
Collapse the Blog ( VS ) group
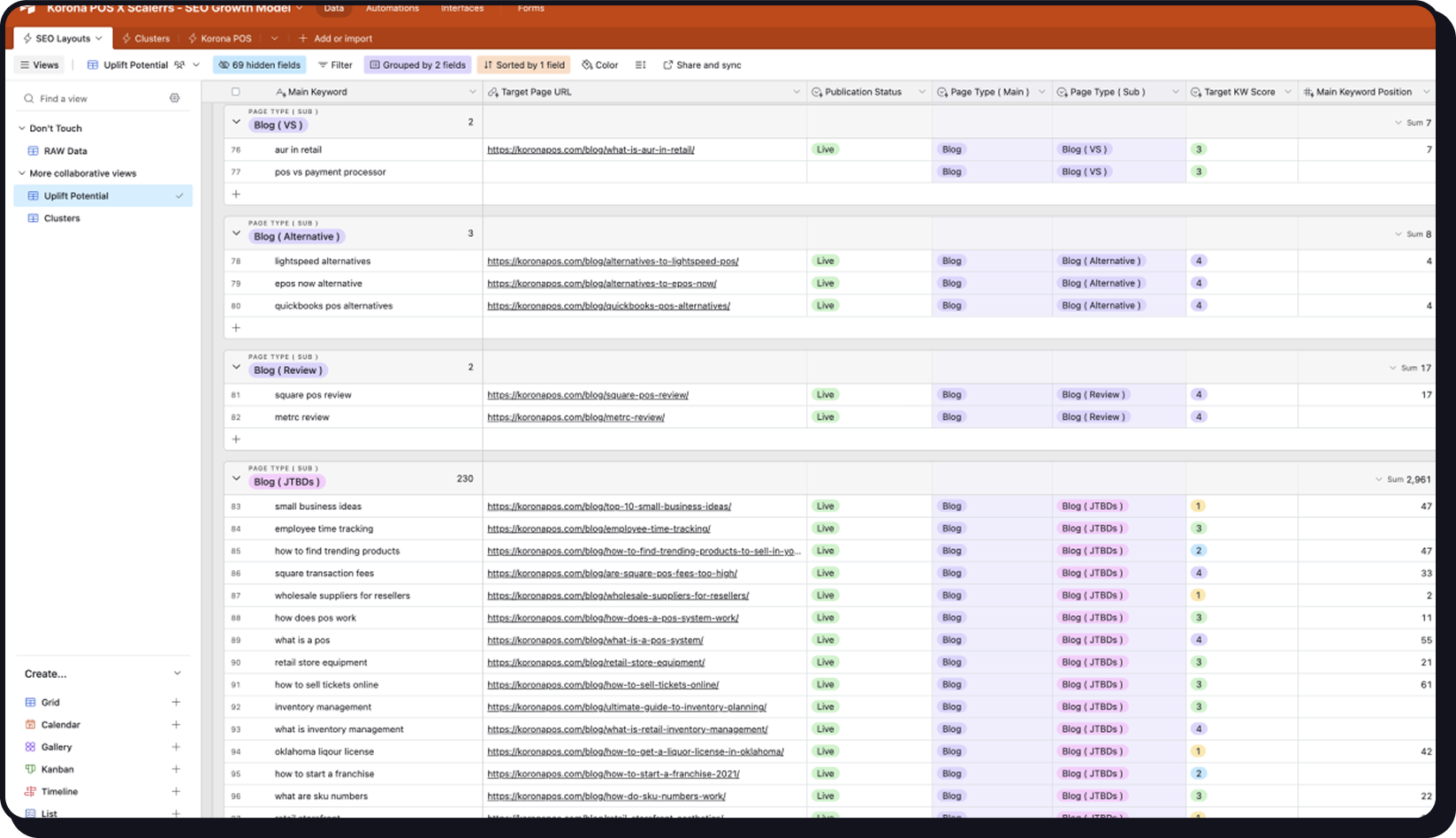pyautogui.click(x=236, y=122)
